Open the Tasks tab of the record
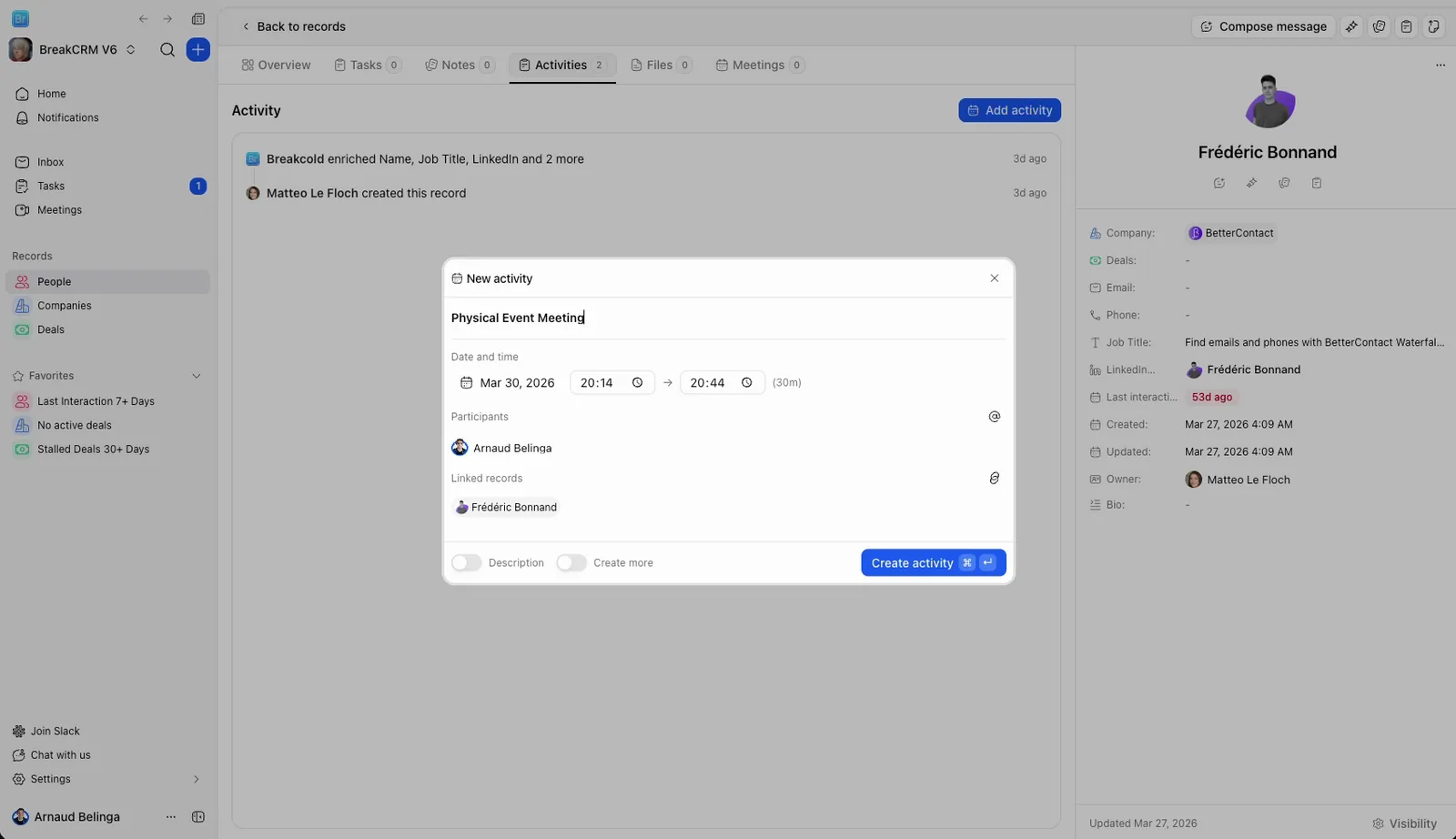The width and height of the screenshot is (1456, 839). (368, 66)
